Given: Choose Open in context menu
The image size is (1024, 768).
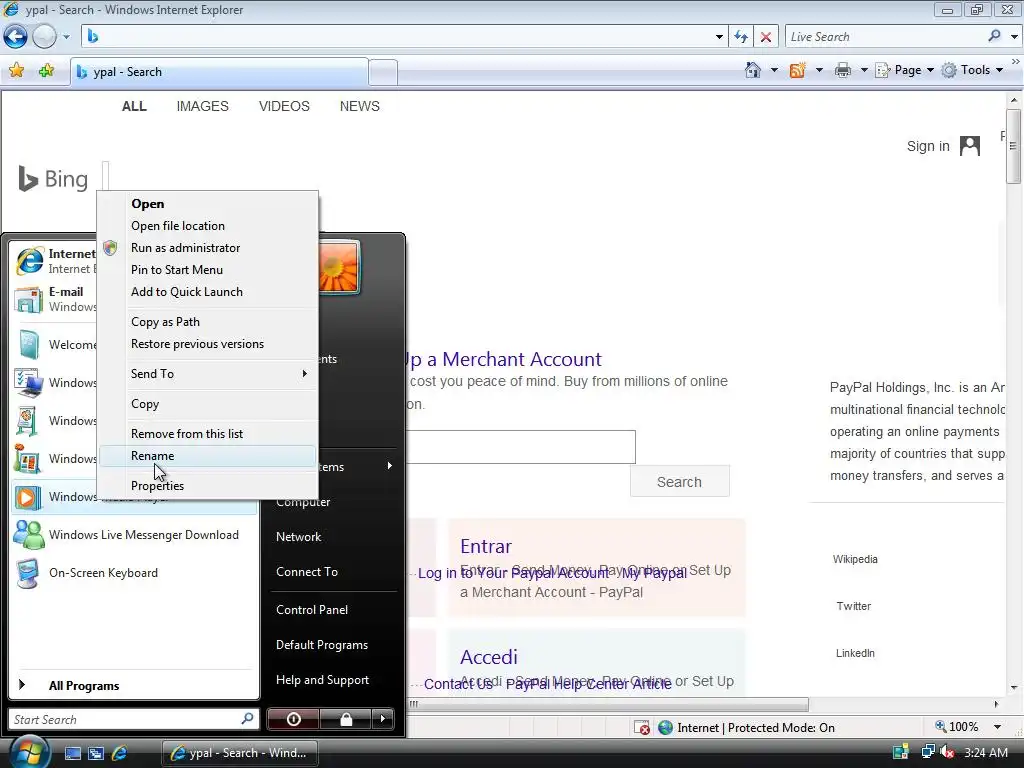Looking at the screenshot, I should pos(207,204).
